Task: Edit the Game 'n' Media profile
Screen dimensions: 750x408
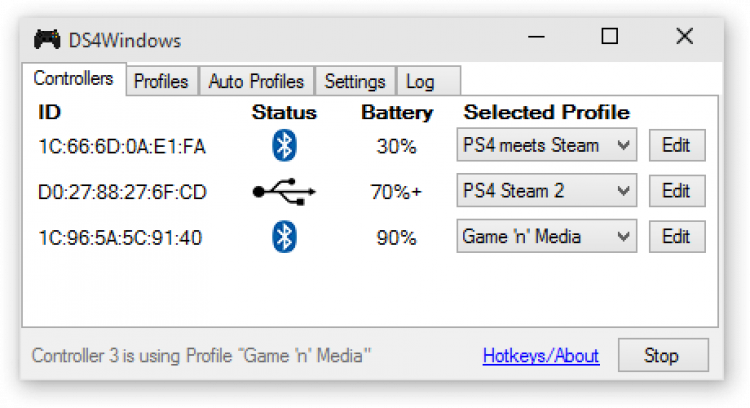Action: coord(676,237)
